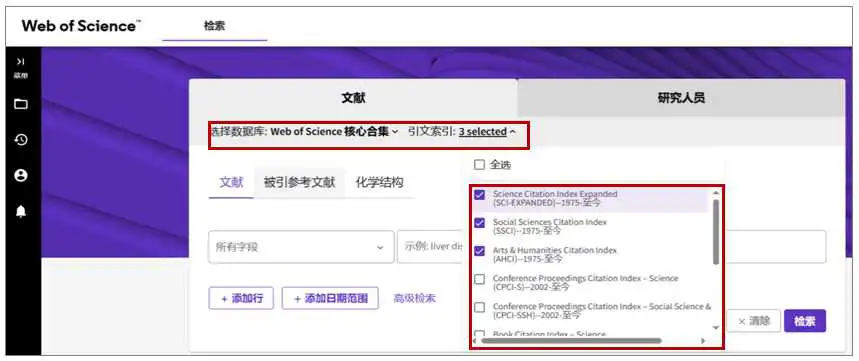859x361 pixels.
Task: Click the Conference Proceedings Citation Index – Science label
Action: coord(585,283)
